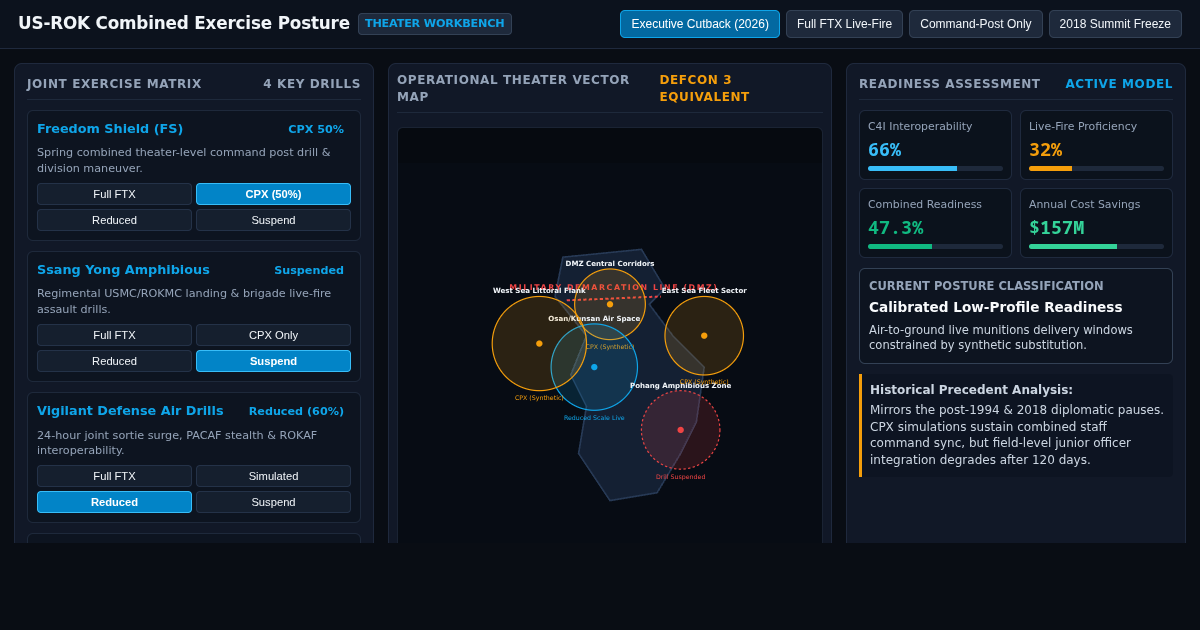
Task: Click the READINESS ASSESSMENT header
Action: point(949,84)
